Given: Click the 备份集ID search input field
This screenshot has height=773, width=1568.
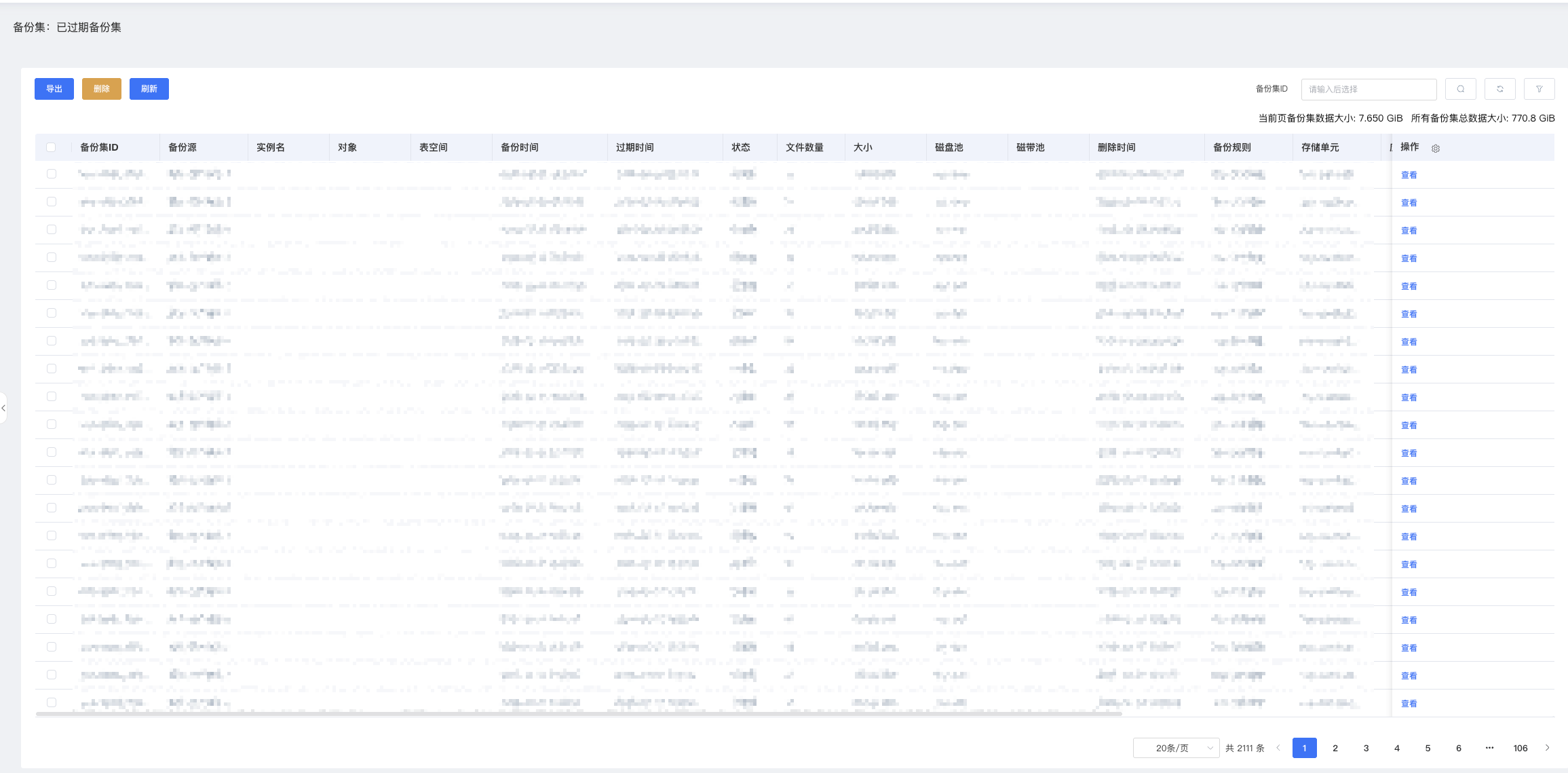Looking at the screenshot, I should [x=1369, y=89].
